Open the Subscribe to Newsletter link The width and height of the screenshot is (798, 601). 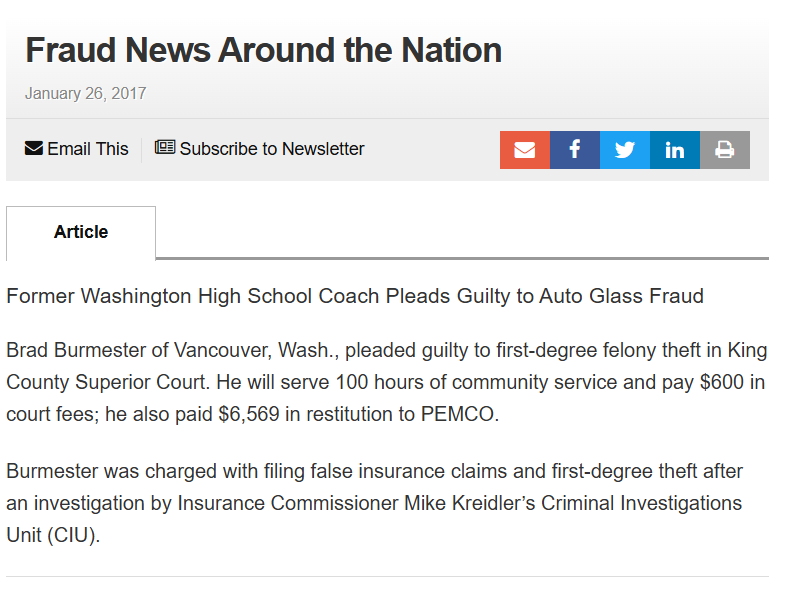pyautogui.click(x=272, y=149)
